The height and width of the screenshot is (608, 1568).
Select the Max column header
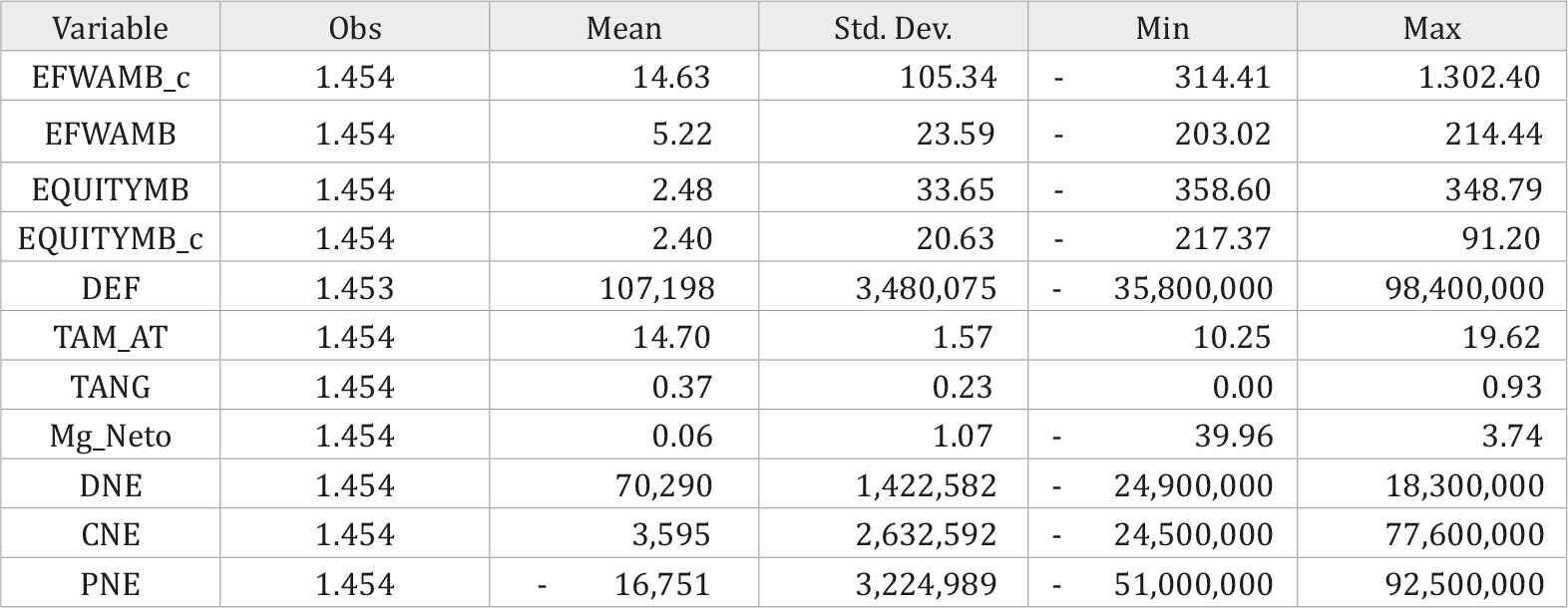[1431, 28]
